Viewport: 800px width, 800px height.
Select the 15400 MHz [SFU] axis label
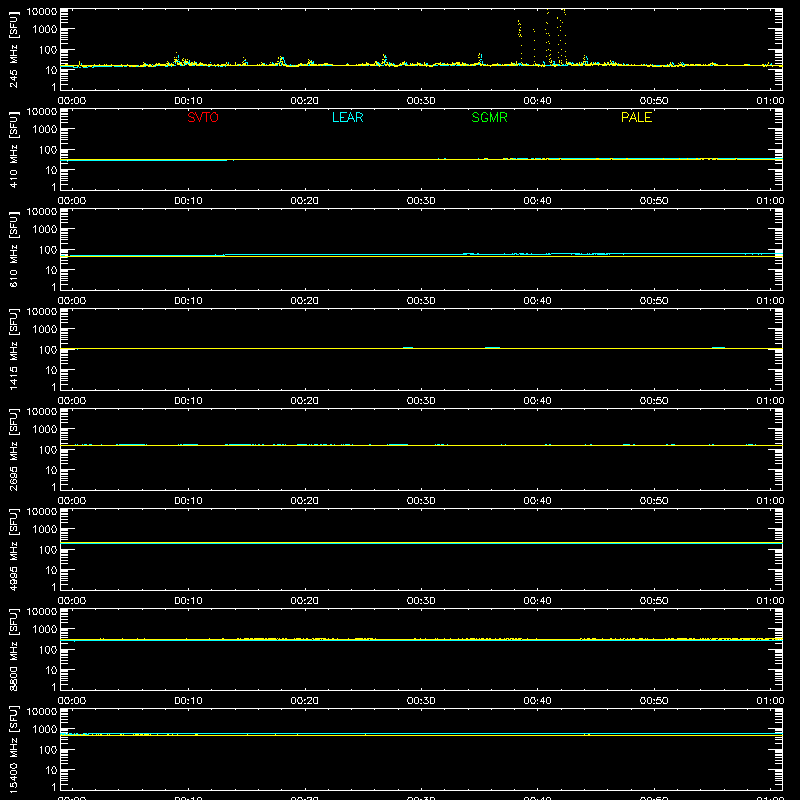[x=13, y=749]
